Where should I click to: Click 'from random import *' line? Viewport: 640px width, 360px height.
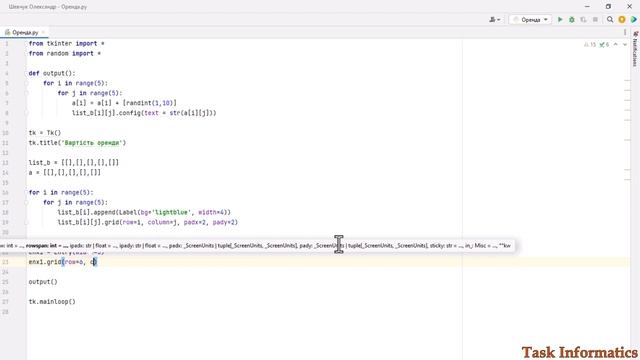coord(64,53)
